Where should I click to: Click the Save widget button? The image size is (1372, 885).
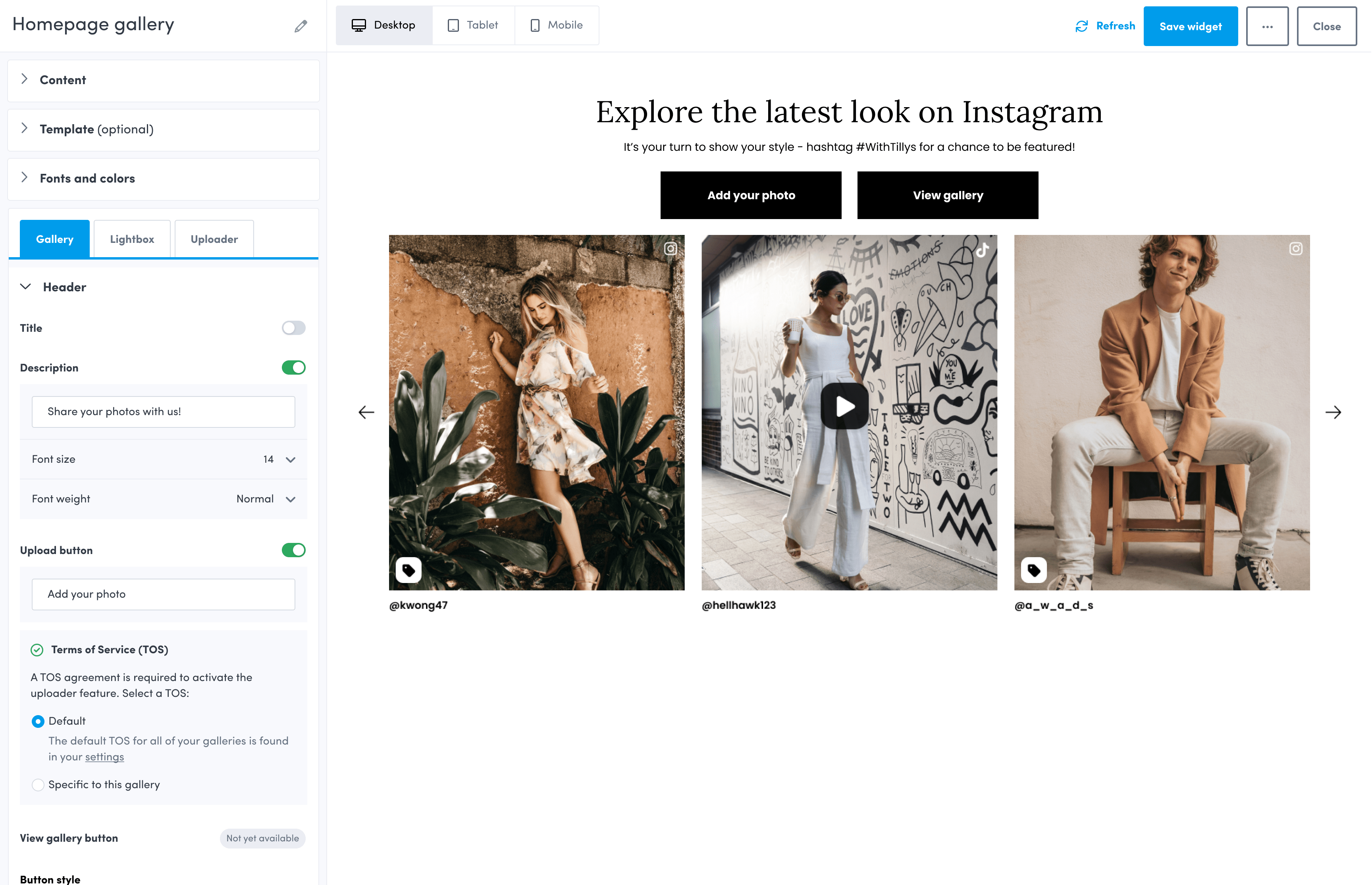(1190, 27)
